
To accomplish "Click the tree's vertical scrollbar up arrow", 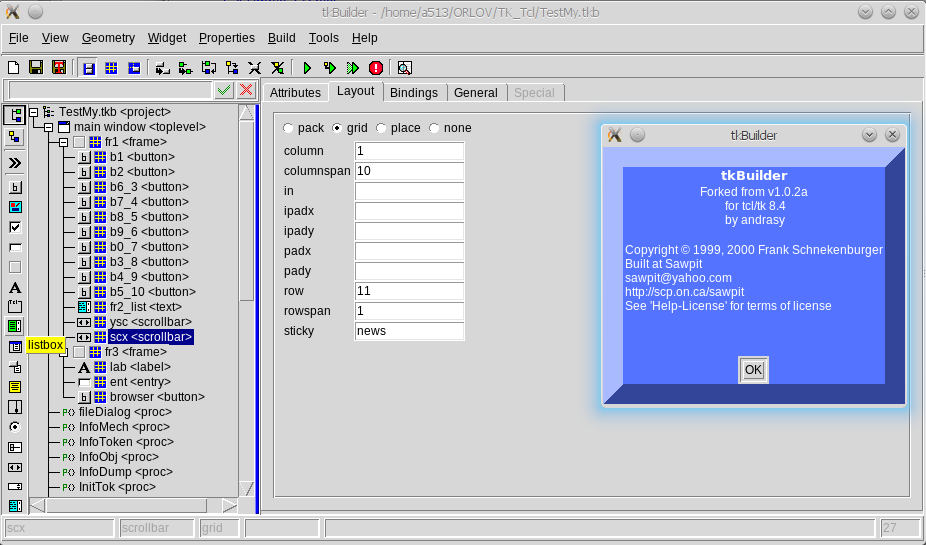I will coord(246,112).
